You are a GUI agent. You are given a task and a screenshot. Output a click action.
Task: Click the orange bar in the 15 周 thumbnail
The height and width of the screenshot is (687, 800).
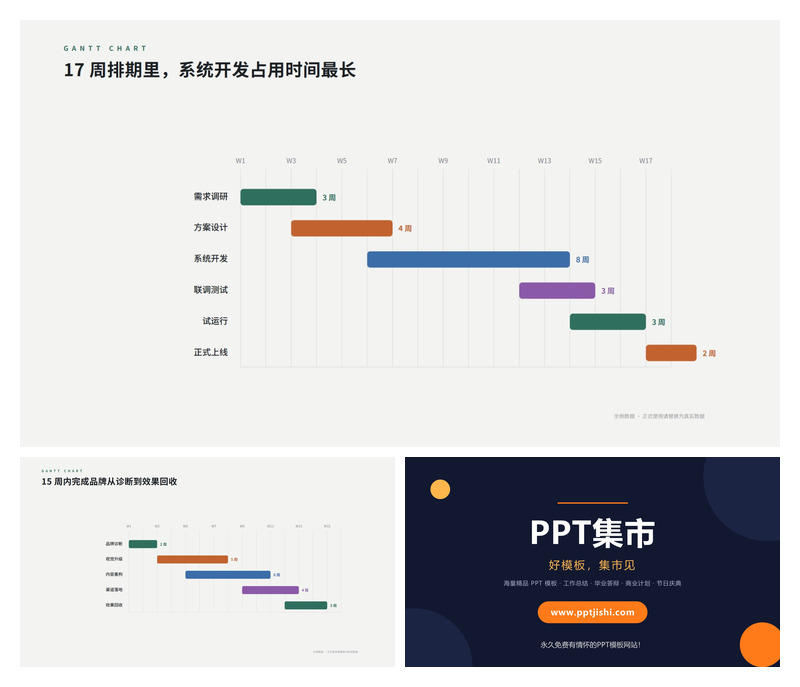192,559
